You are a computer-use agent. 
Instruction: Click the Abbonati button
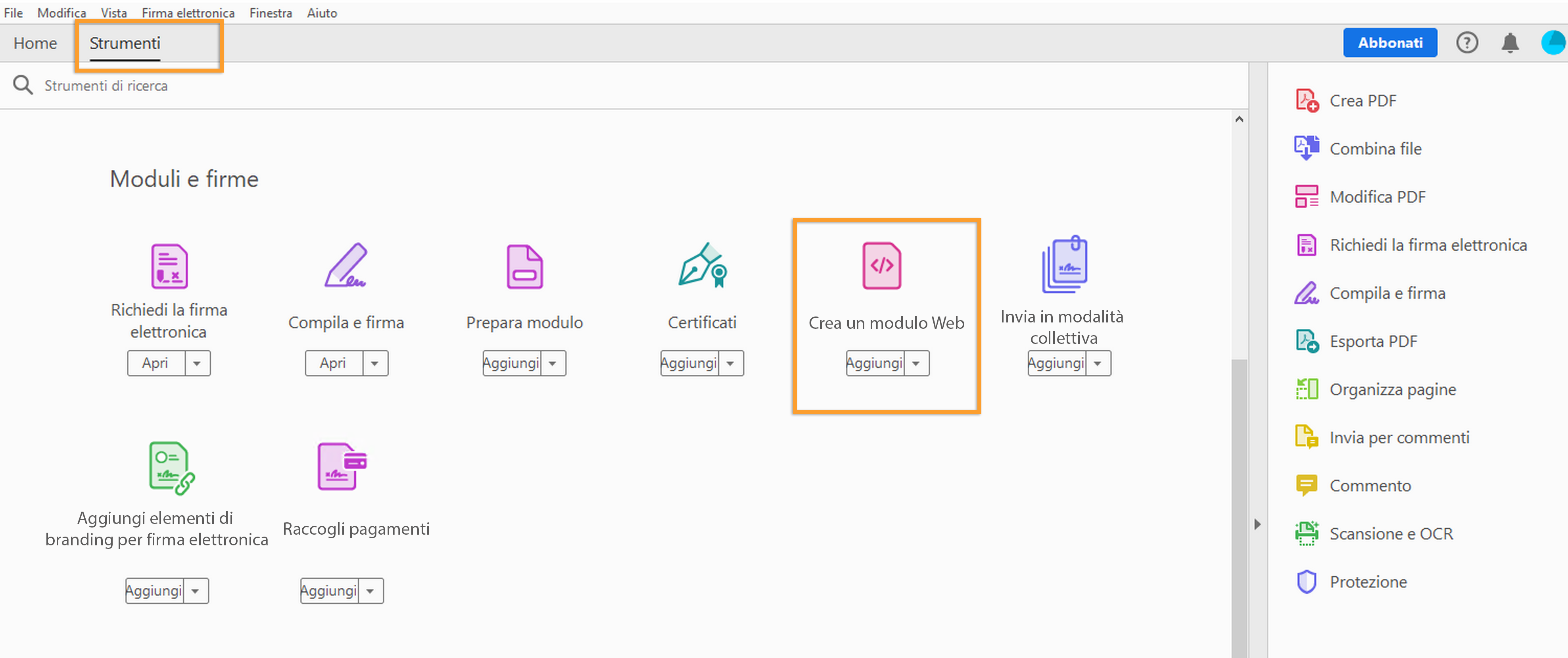[1390, 42]
